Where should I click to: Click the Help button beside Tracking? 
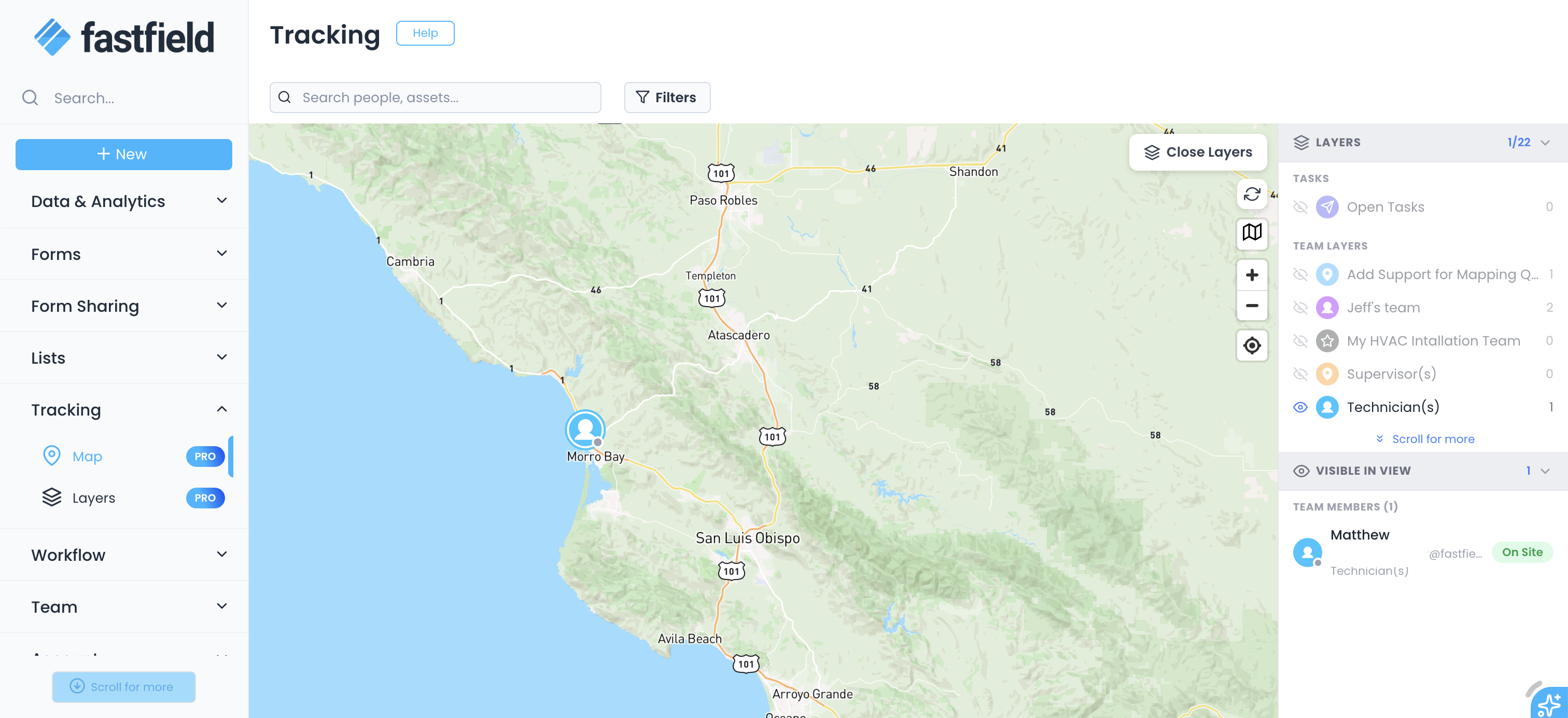425,33
